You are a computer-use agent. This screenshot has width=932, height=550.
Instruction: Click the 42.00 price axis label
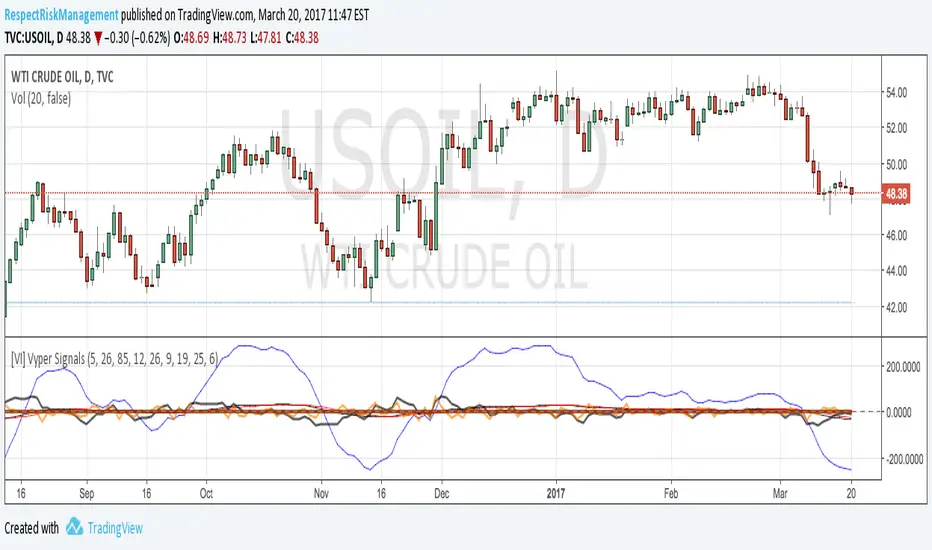[896, 307]
